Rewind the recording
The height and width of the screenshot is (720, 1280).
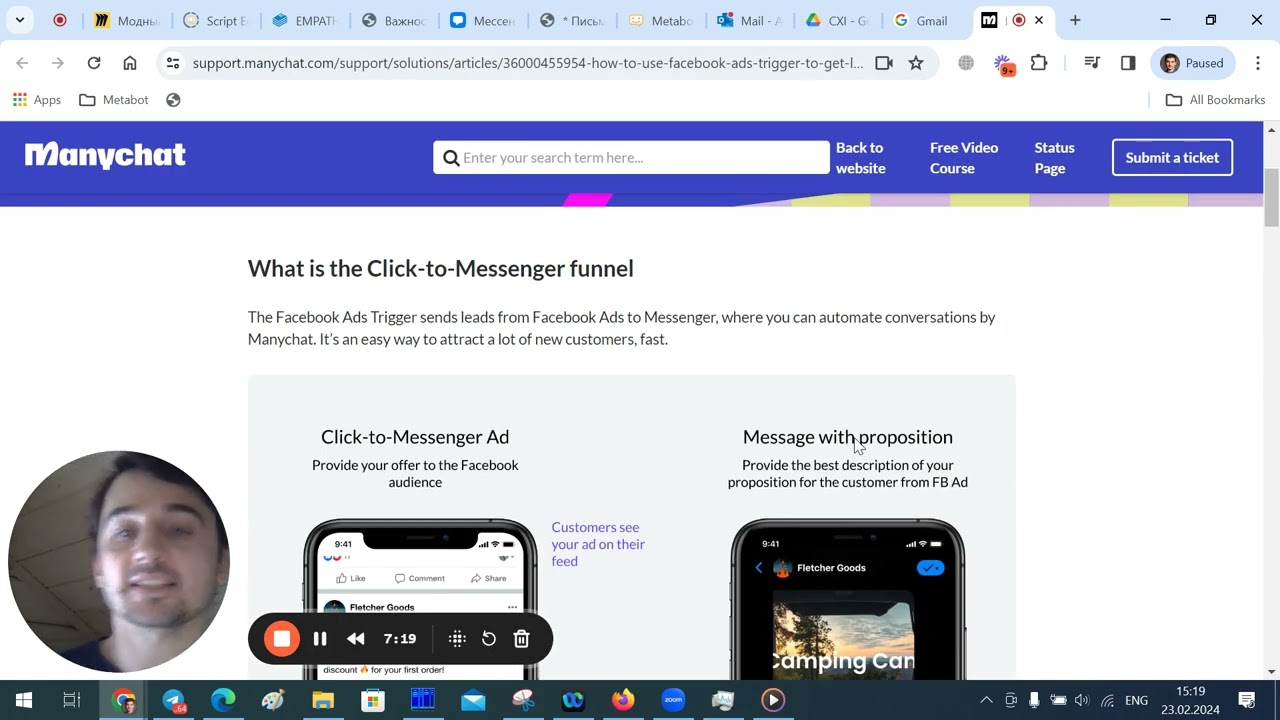point(356,639)
